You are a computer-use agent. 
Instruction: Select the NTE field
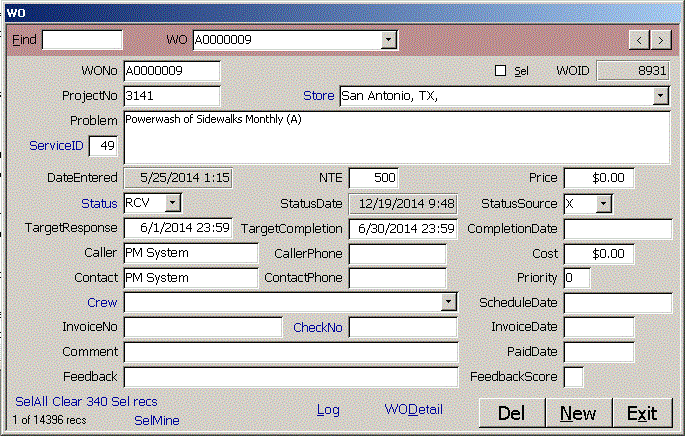tap(373, 178)
